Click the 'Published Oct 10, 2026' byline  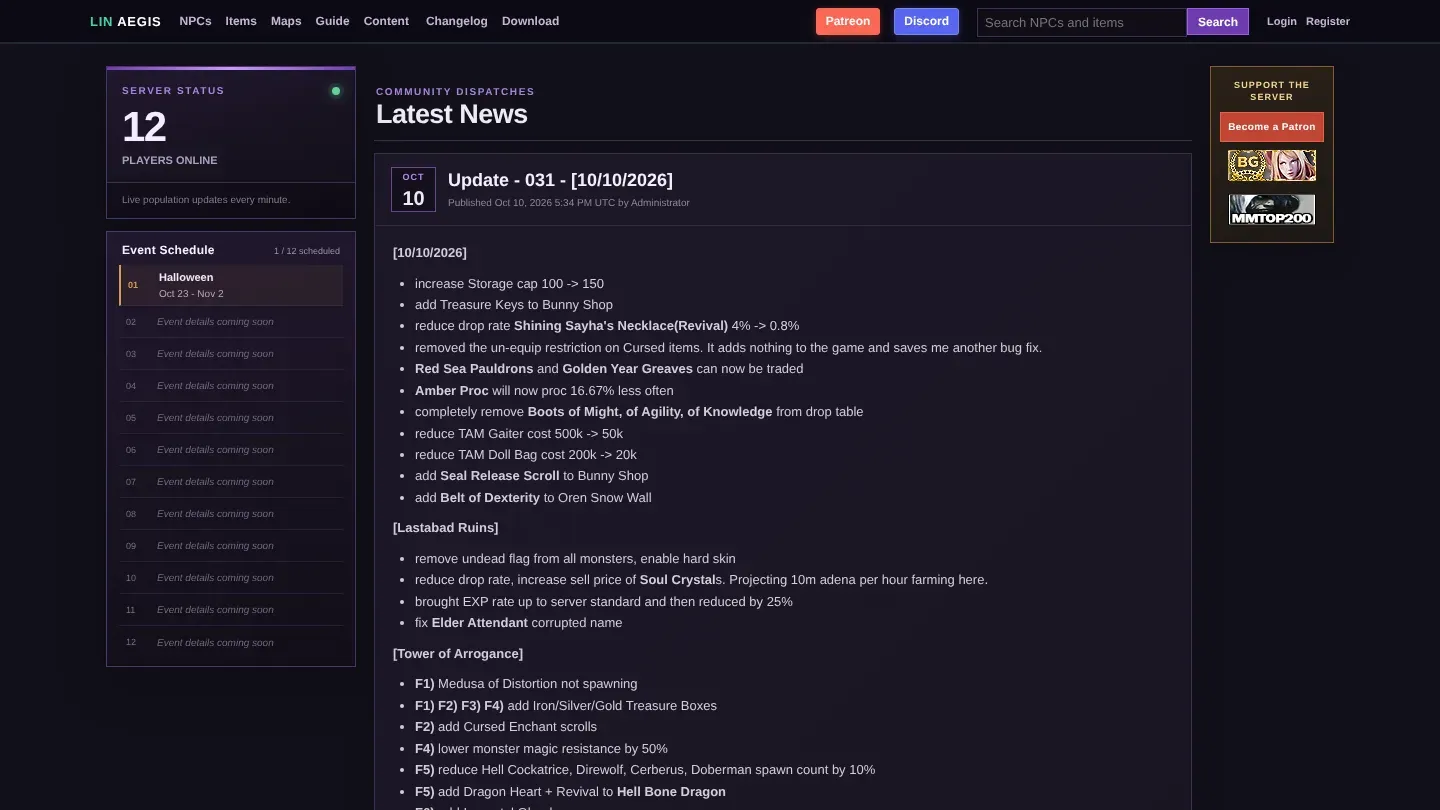point(569,203)
